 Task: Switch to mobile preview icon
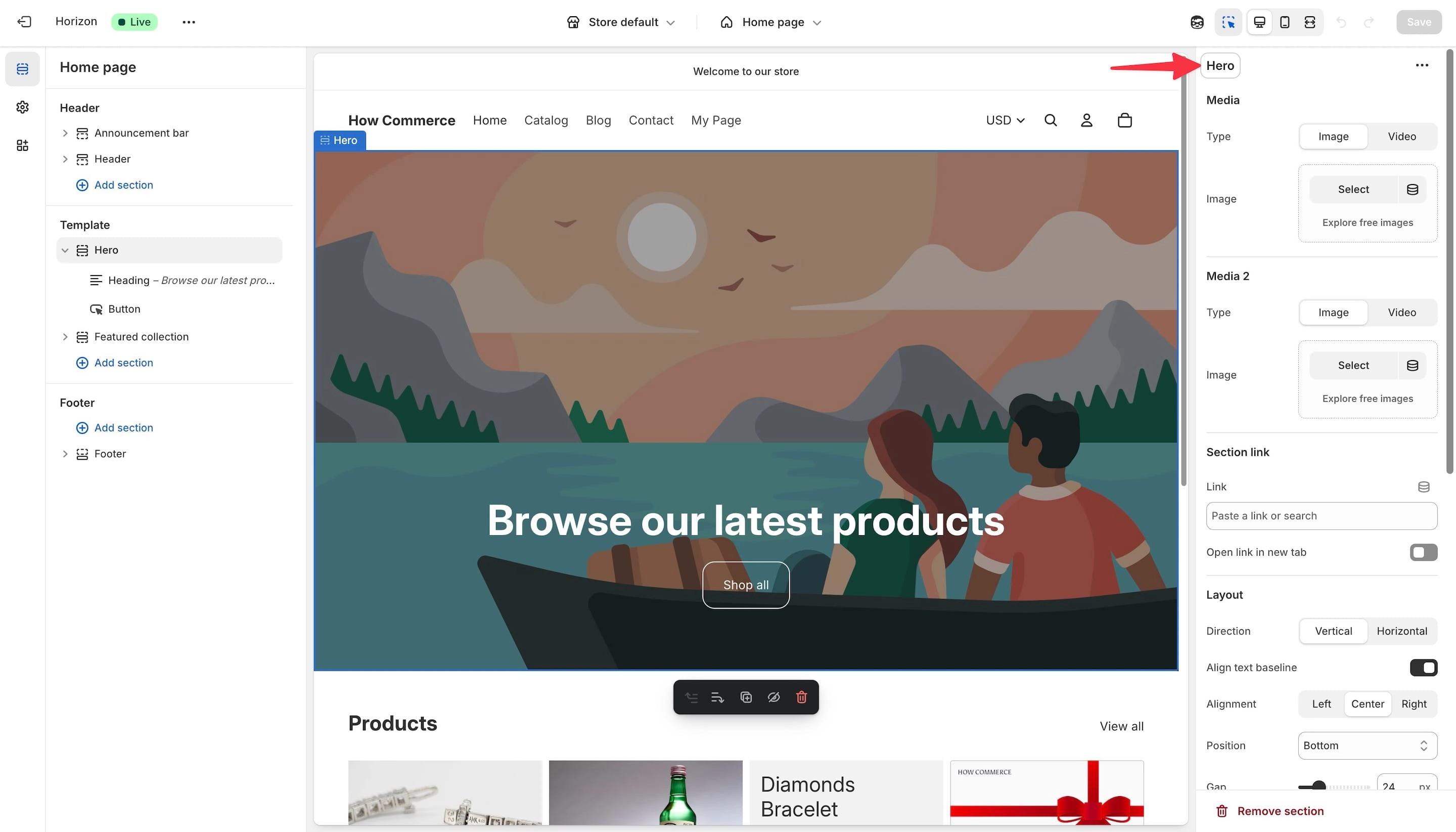[x=1285, y=22]
